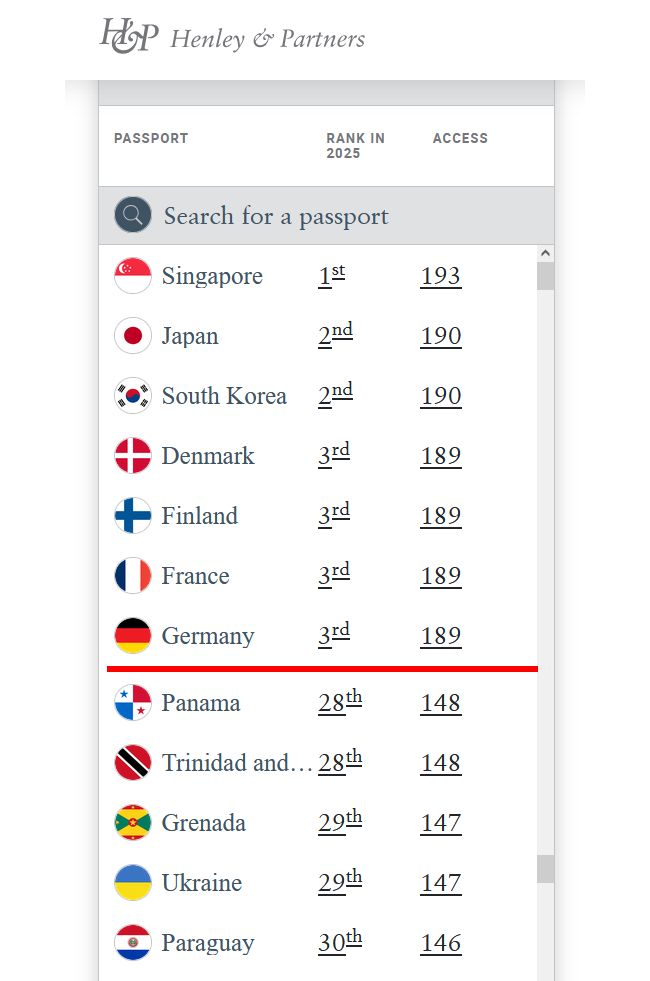Open Finland's 189 access link

[440, 516]
